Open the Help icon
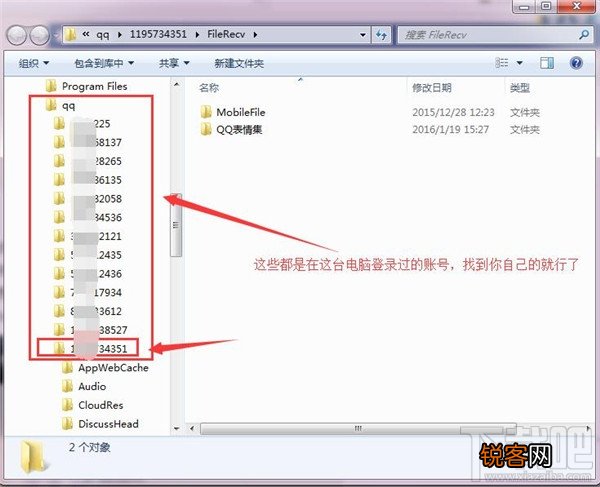Viewport: 600px width, 487px height. click(x=576, y=63)
